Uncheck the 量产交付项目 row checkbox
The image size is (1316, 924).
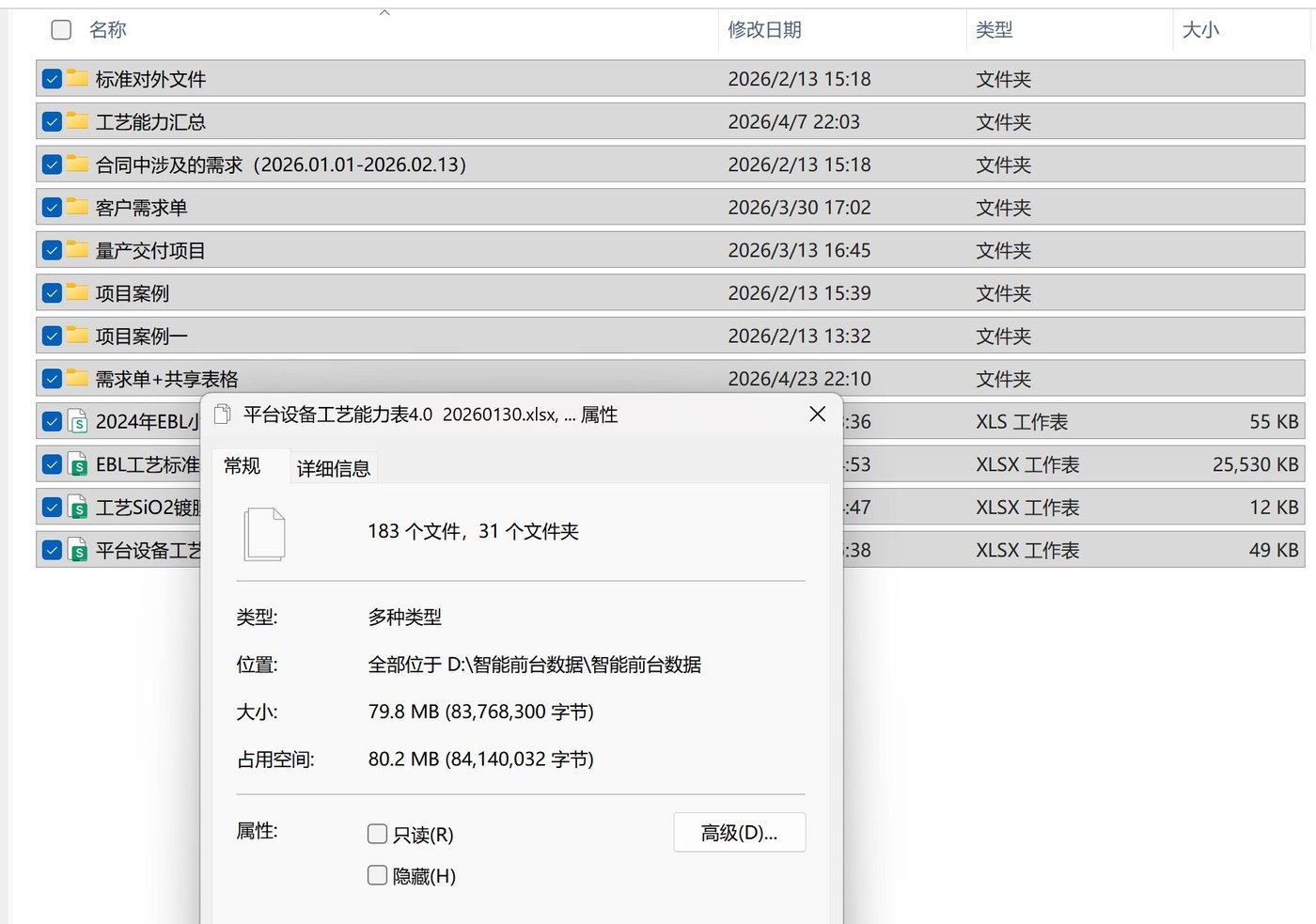(x=52, y=250)
